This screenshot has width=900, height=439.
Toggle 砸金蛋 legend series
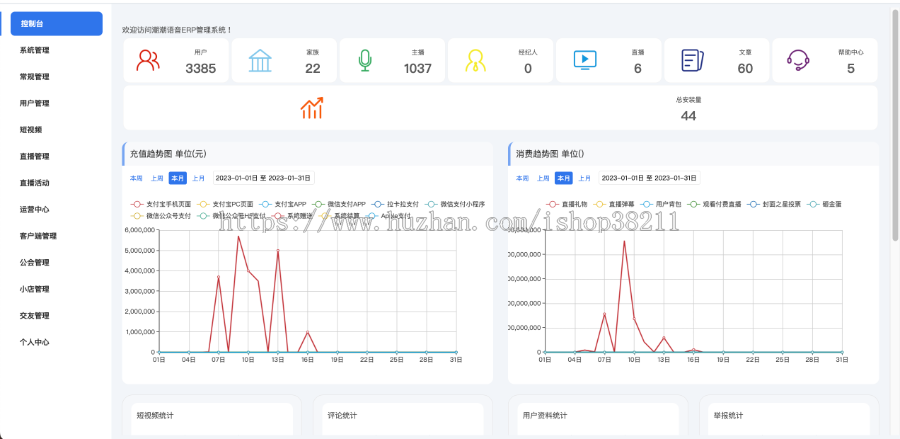(824, 204)
